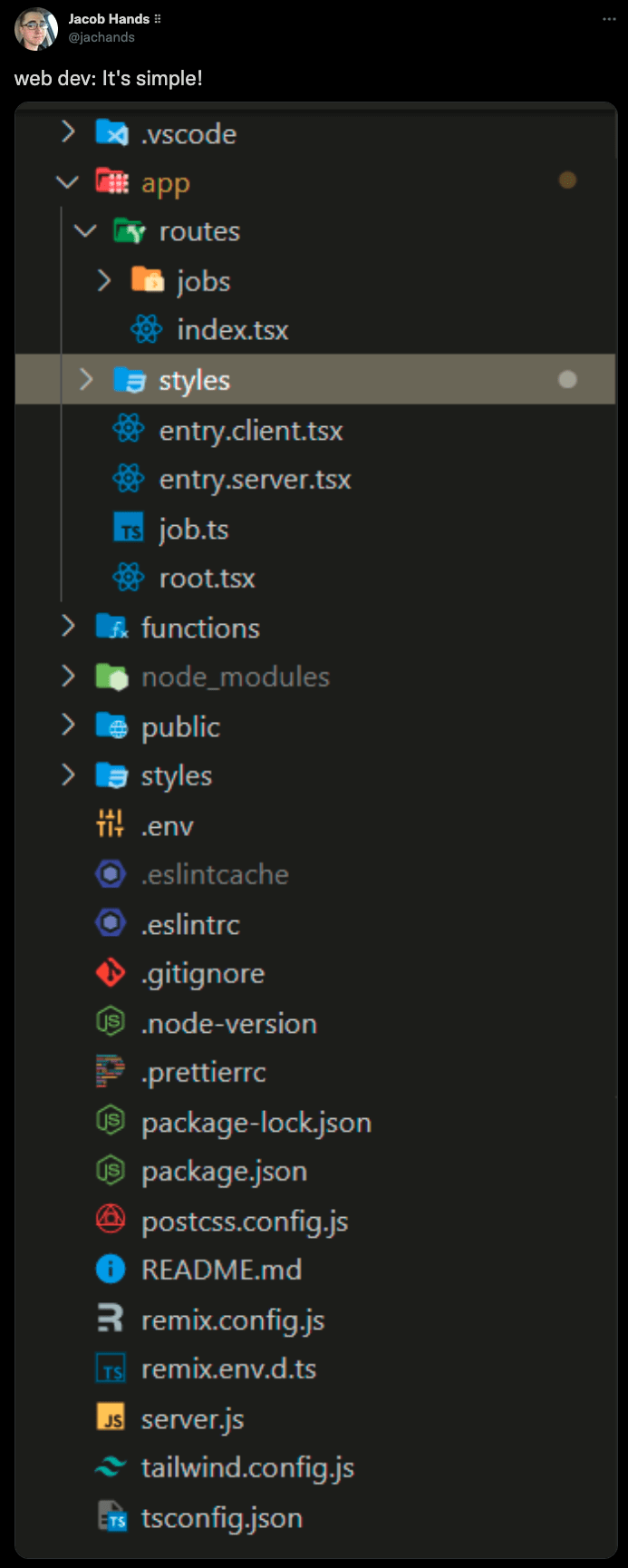Click the Prettier icon beside .prettierrc
Image resolution: width=628 pixels, height=1568 pixels.
tap(110, 1071)
